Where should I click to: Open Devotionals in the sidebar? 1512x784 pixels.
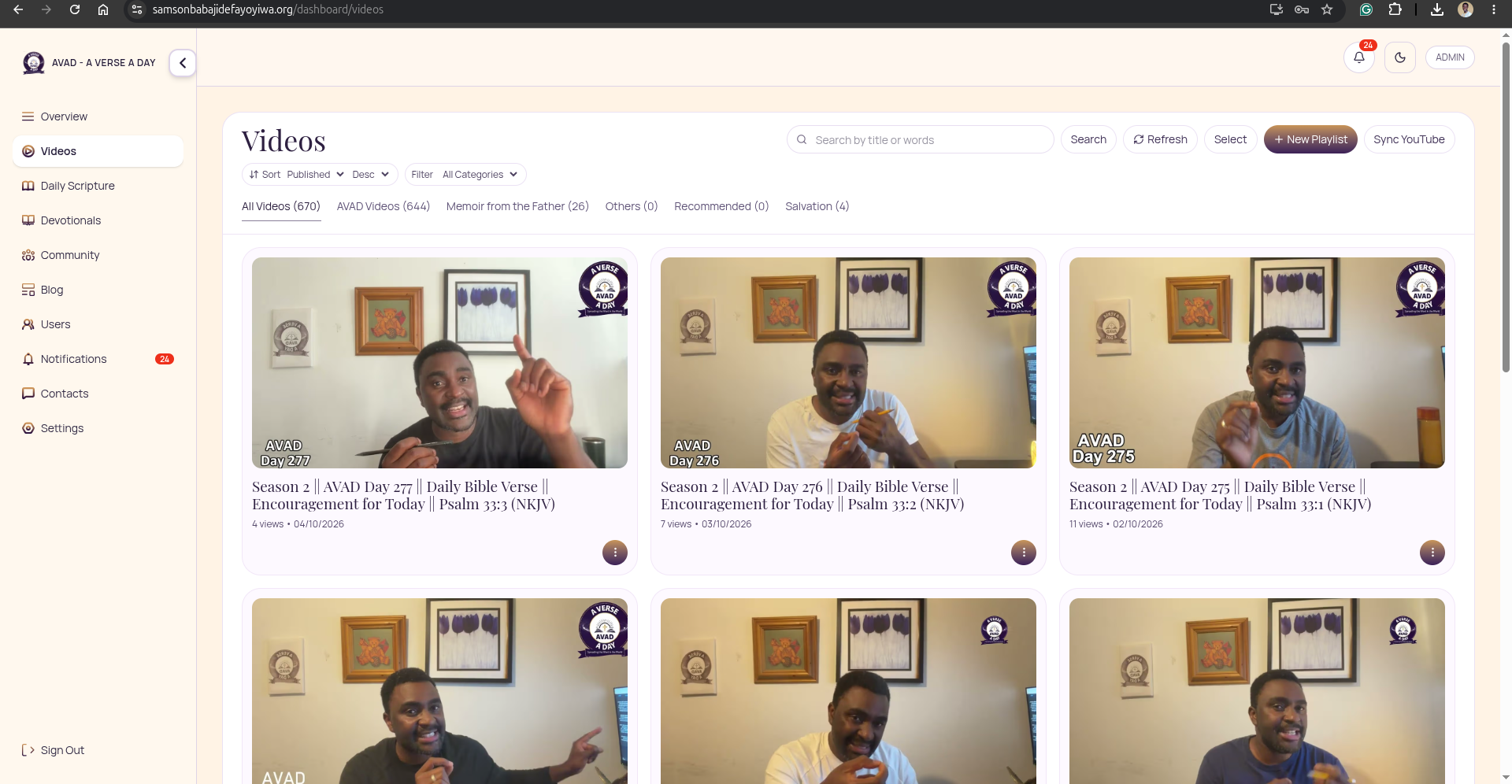coord(98,220)
